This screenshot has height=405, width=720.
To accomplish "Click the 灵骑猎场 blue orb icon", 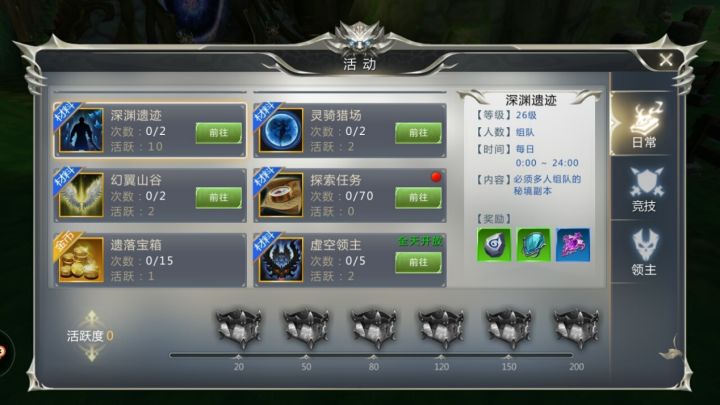I will [x=281, y=130].
